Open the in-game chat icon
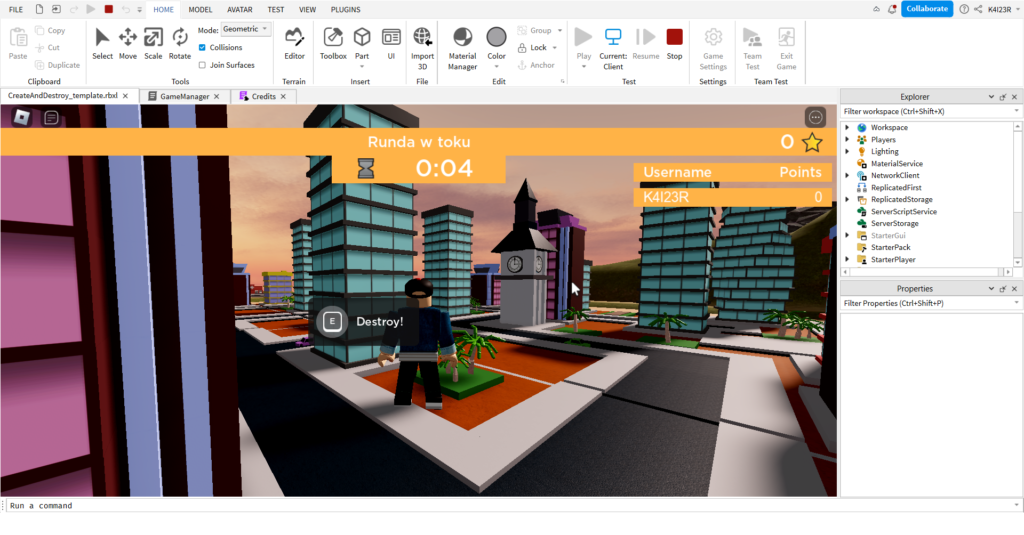The height and width of the screenshot is (535, 1024). click(x=51, y=118)
